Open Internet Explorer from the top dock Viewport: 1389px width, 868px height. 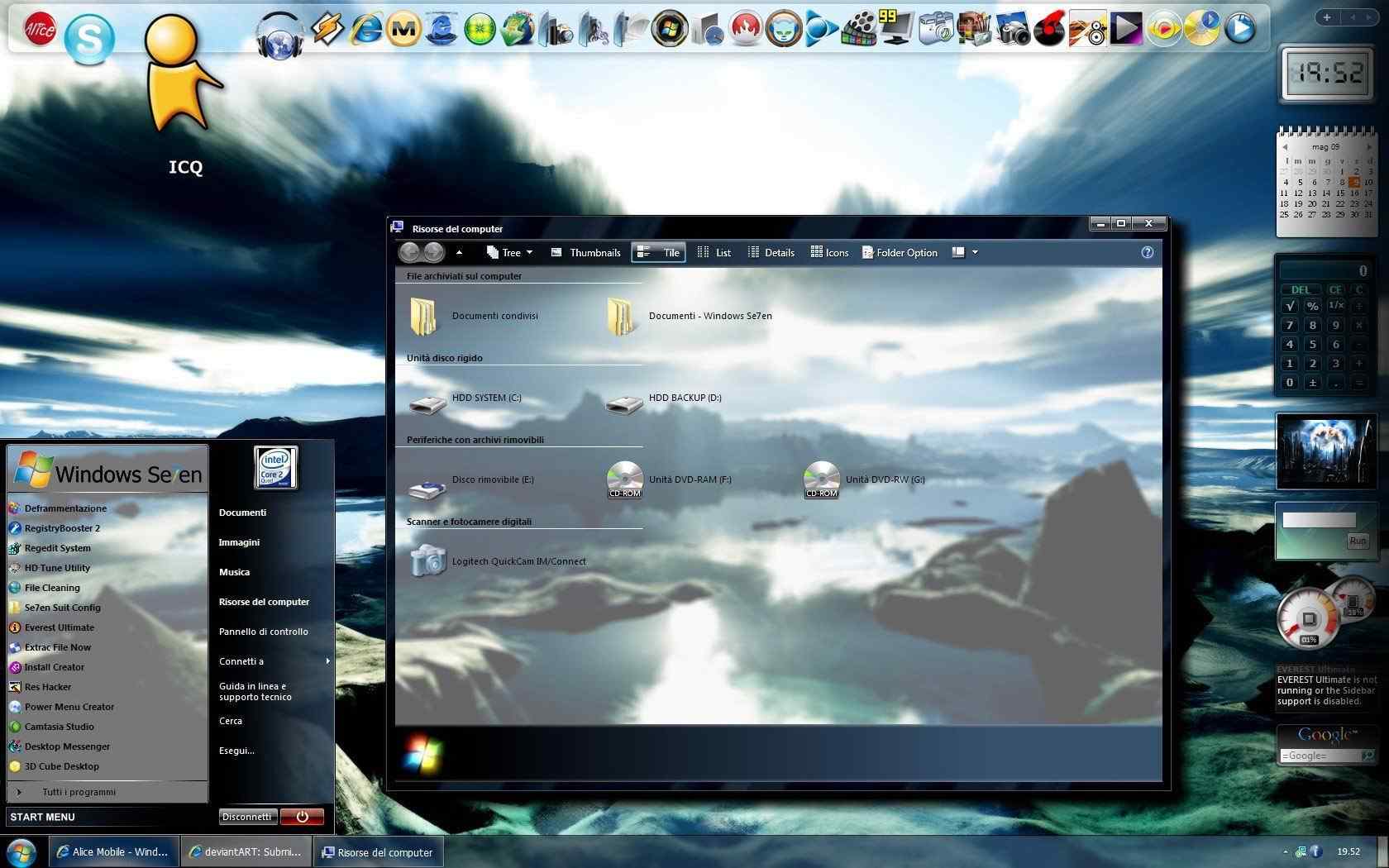click(x=365, y=29)
